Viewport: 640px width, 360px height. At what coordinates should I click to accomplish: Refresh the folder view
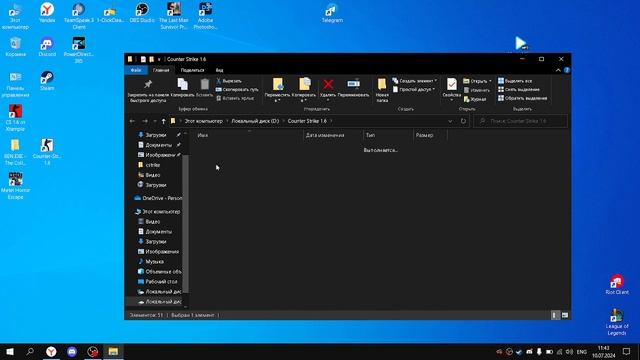coord(463,121)
